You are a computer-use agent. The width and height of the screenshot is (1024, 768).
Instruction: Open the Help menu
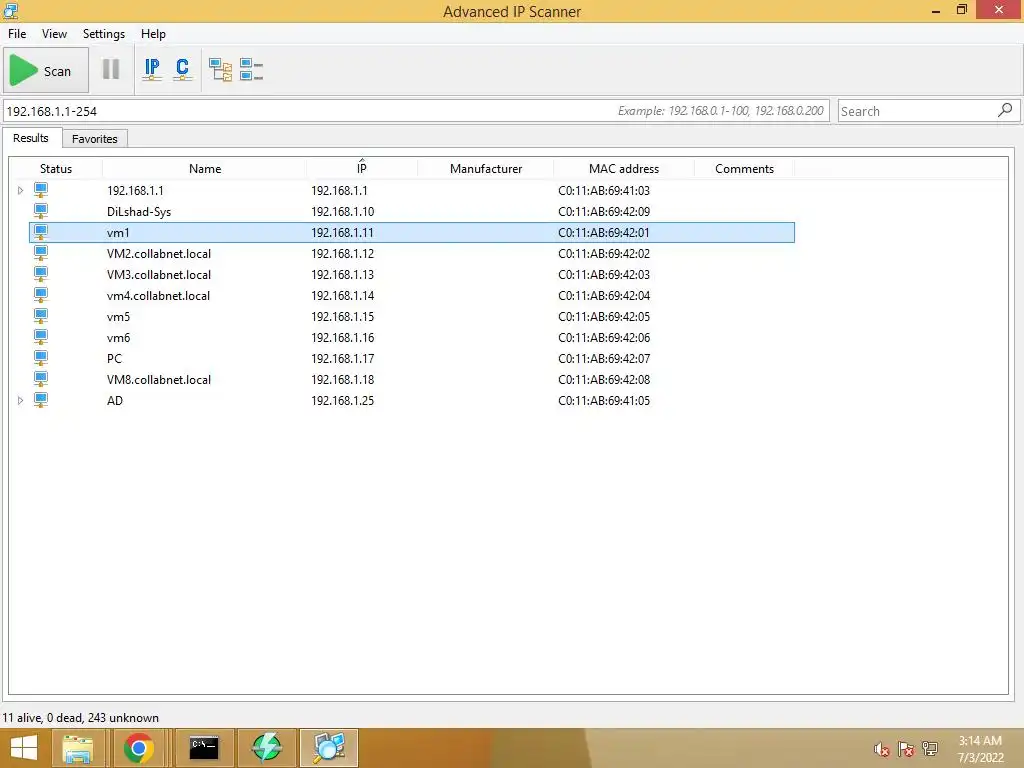pos(153,34)
